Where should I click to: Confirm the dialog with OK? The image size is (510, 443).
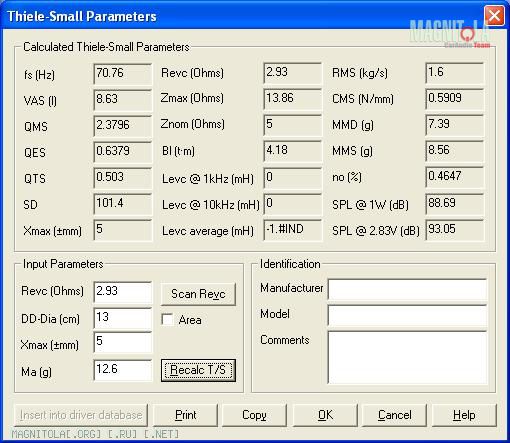(x=325, y=415)
